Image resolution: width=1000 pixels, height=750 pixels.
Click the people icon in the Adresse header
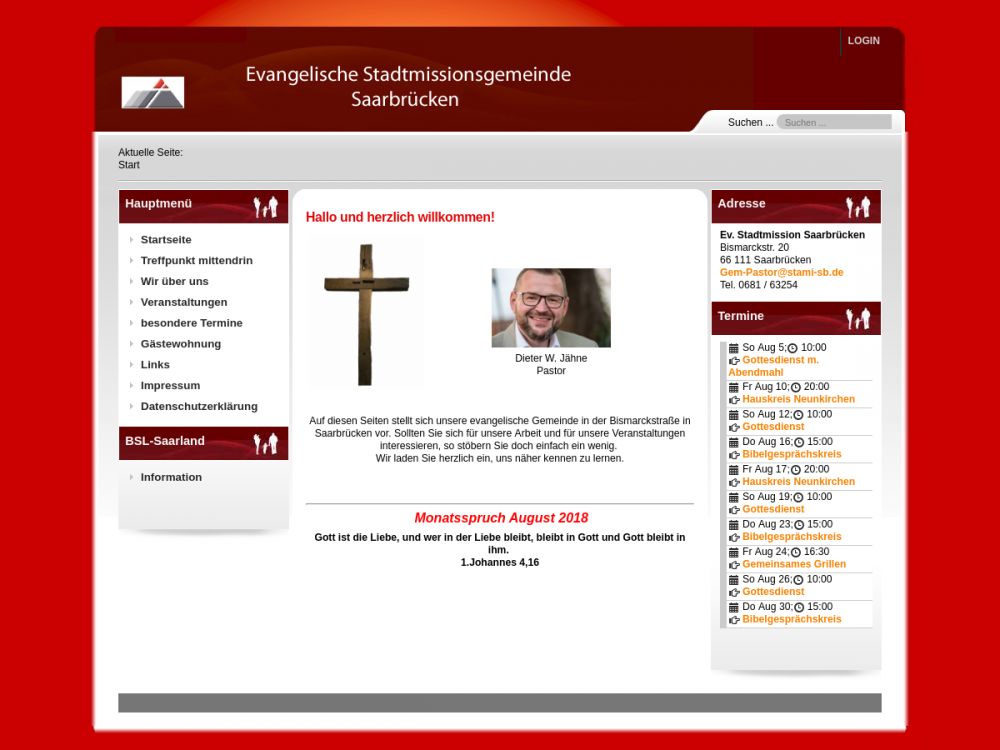pyautogui.click(x=858, y=207)
